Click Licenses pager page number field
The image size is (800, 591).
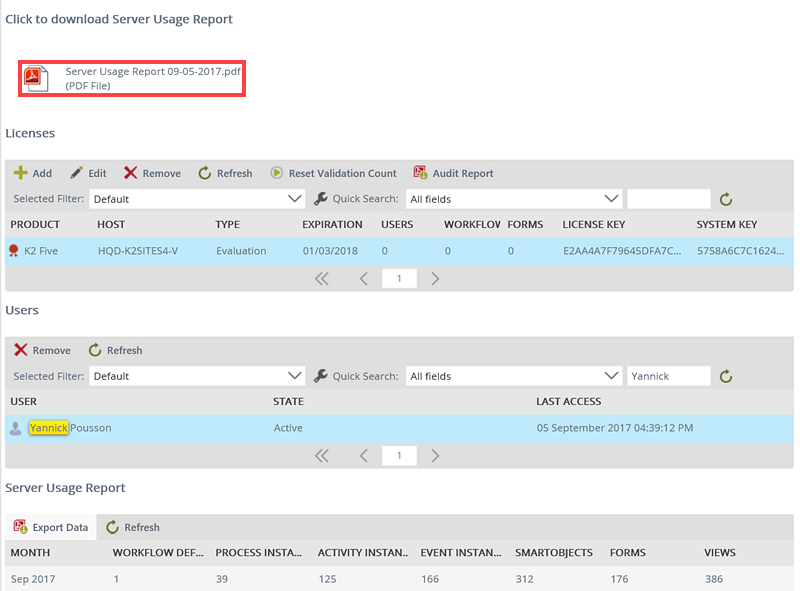(399, 279)
